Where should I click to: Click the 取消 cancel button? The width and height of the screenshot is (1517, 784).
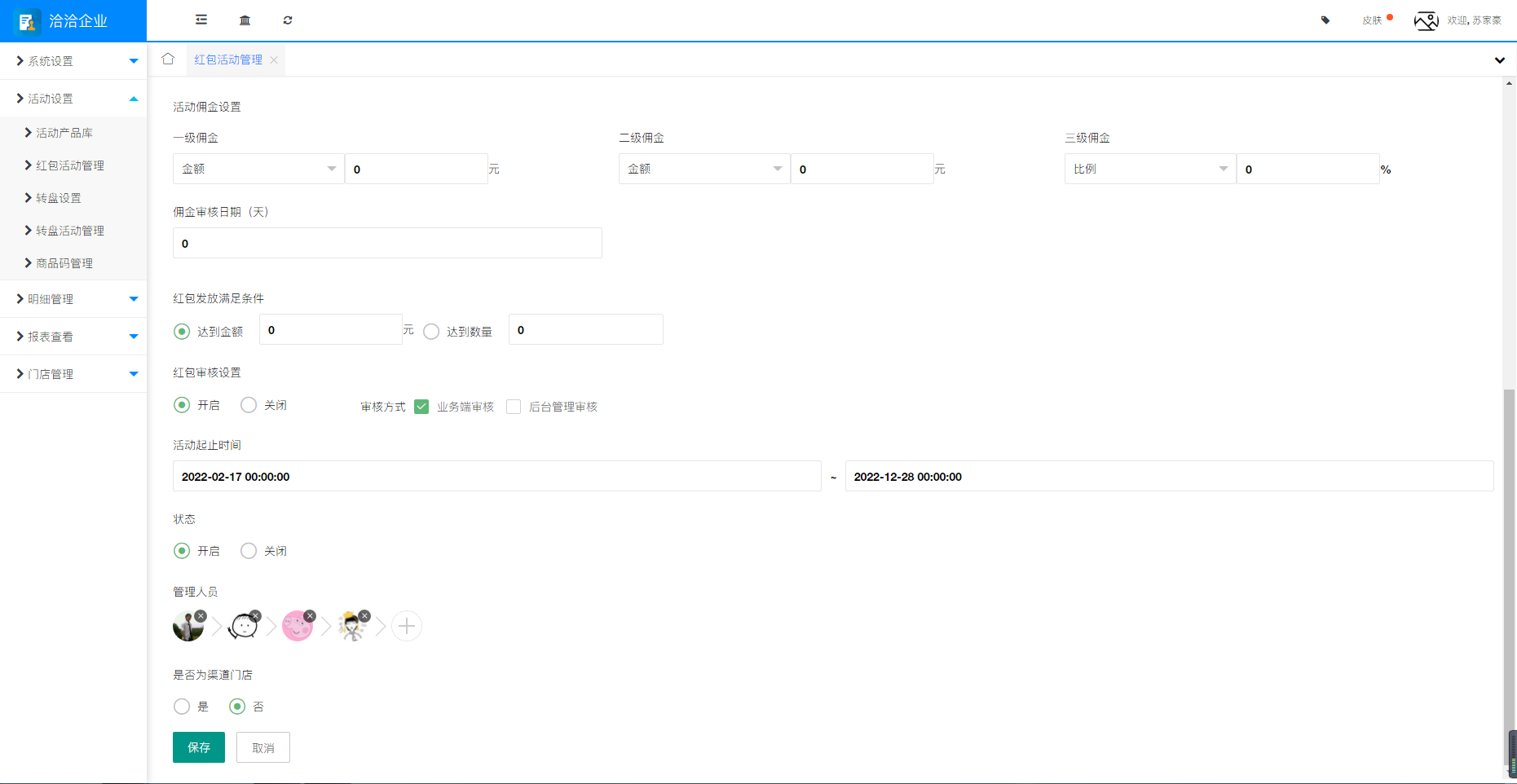click(262, 747)
